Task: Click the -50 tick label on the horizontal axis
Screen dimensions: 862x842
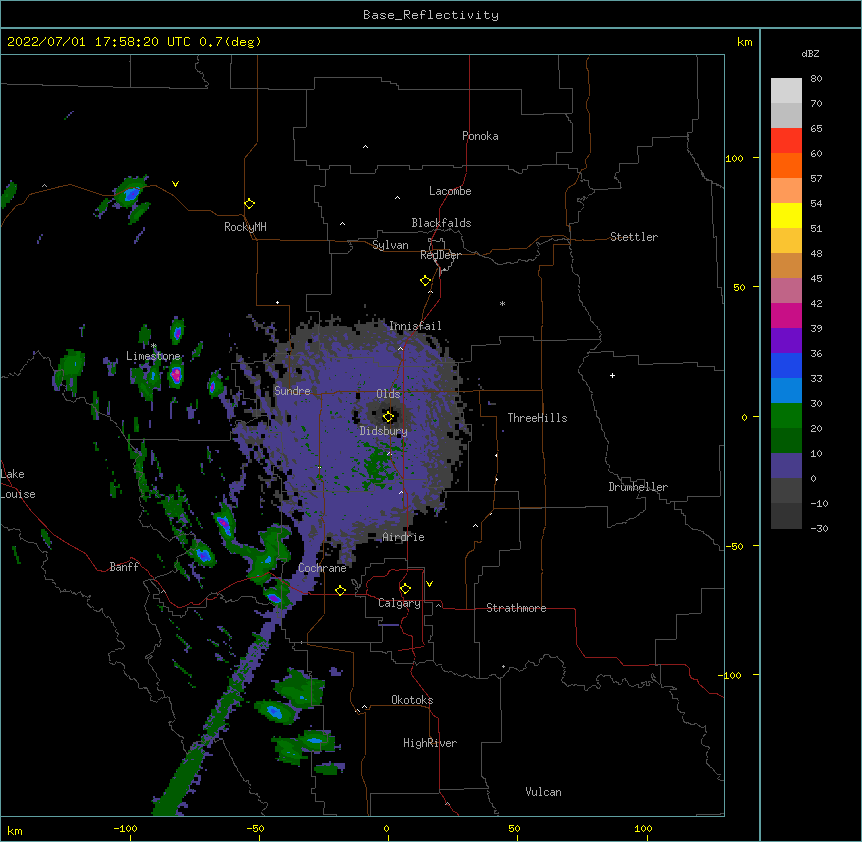Action: (x=256, y=829)
